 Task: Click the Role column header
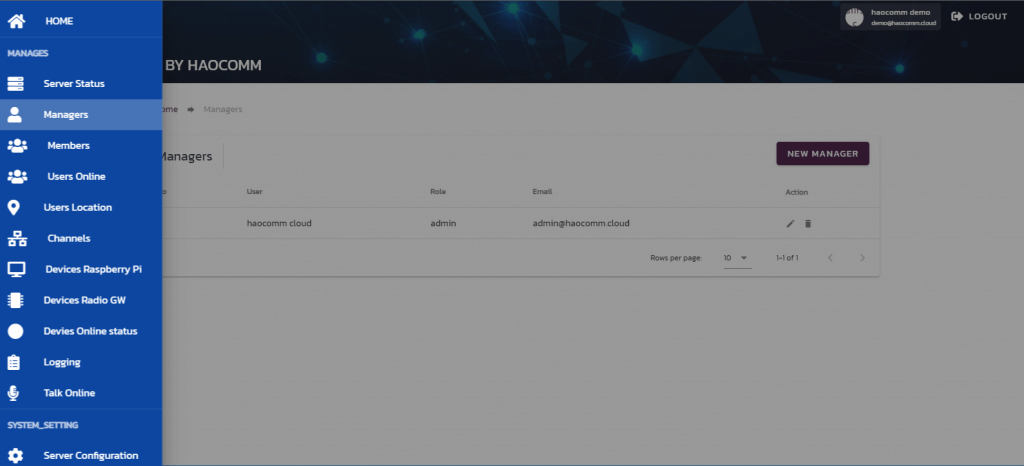[x=438, y=192]
